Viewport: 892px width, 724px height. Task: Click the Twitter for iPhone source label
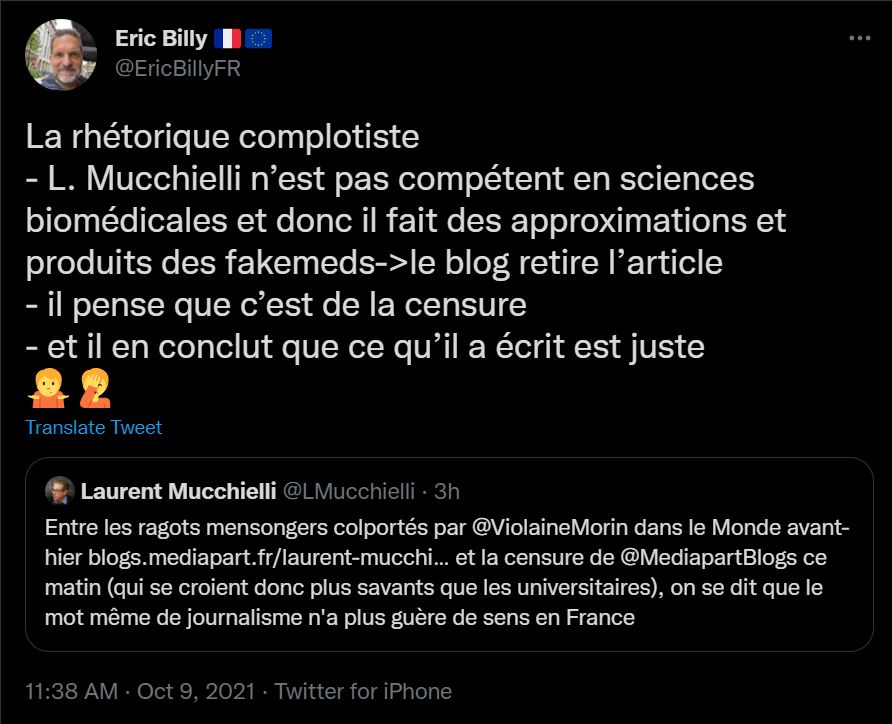[x=363, y=691]
